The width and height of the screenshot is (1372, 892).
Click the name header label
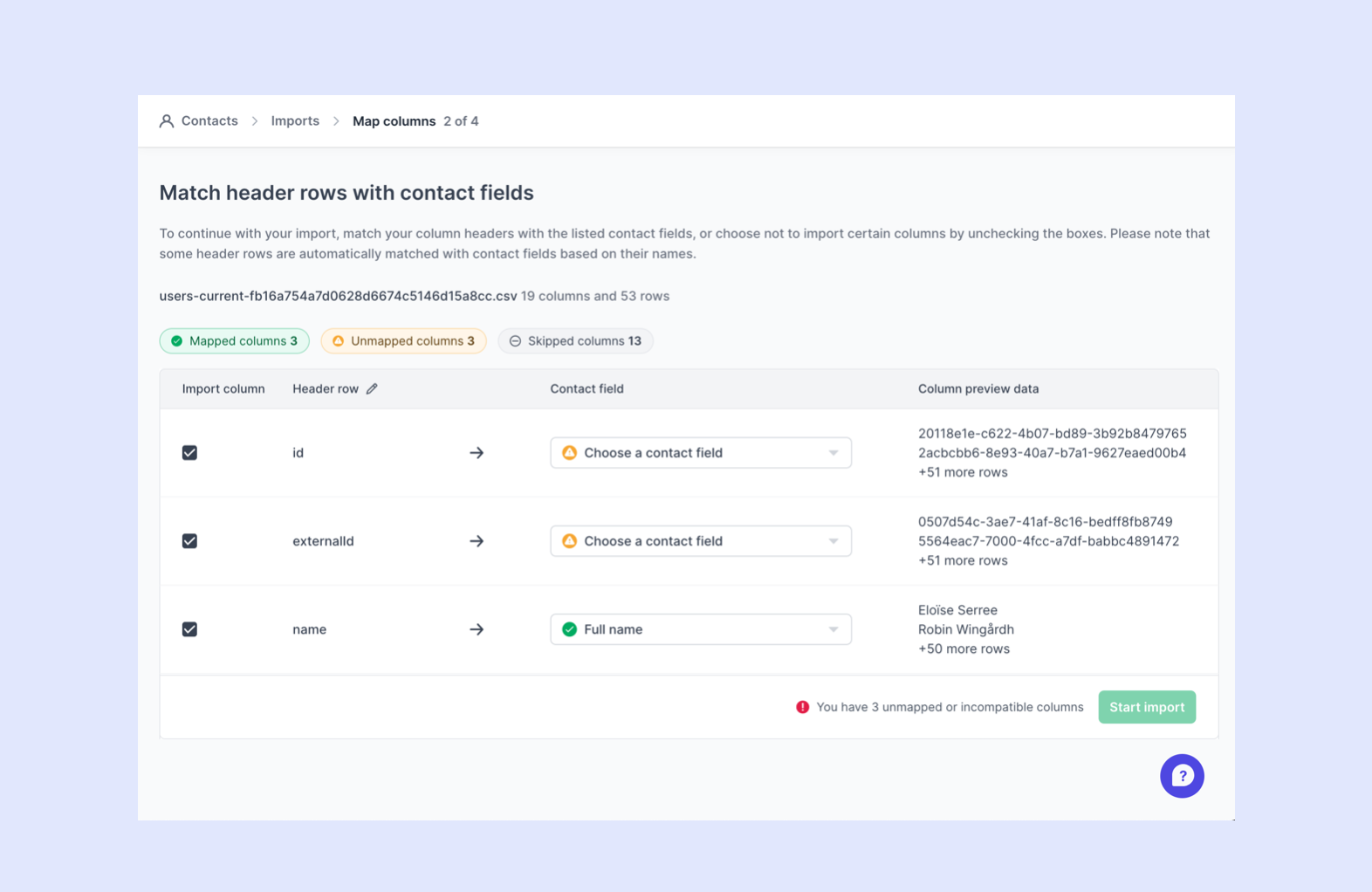tap(309, 629)
